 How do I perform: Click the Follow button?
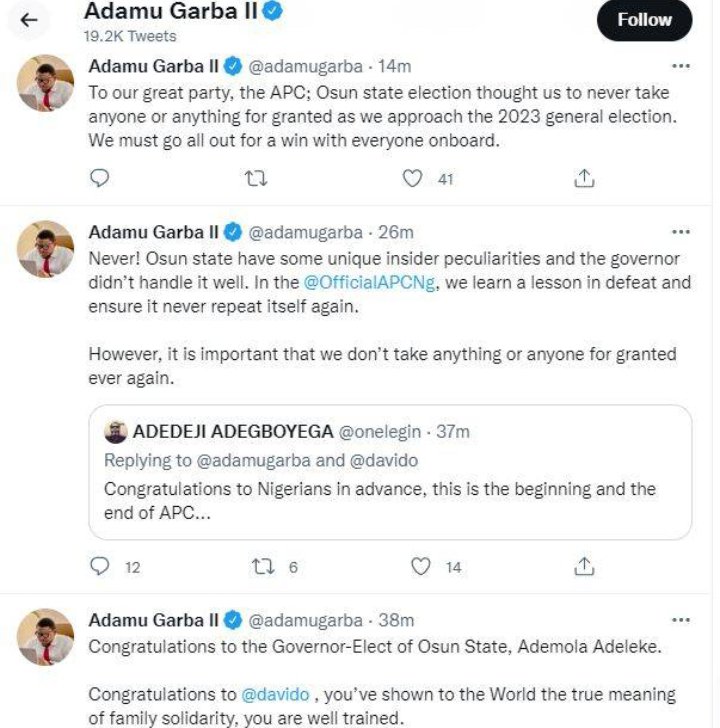[644, 20]
